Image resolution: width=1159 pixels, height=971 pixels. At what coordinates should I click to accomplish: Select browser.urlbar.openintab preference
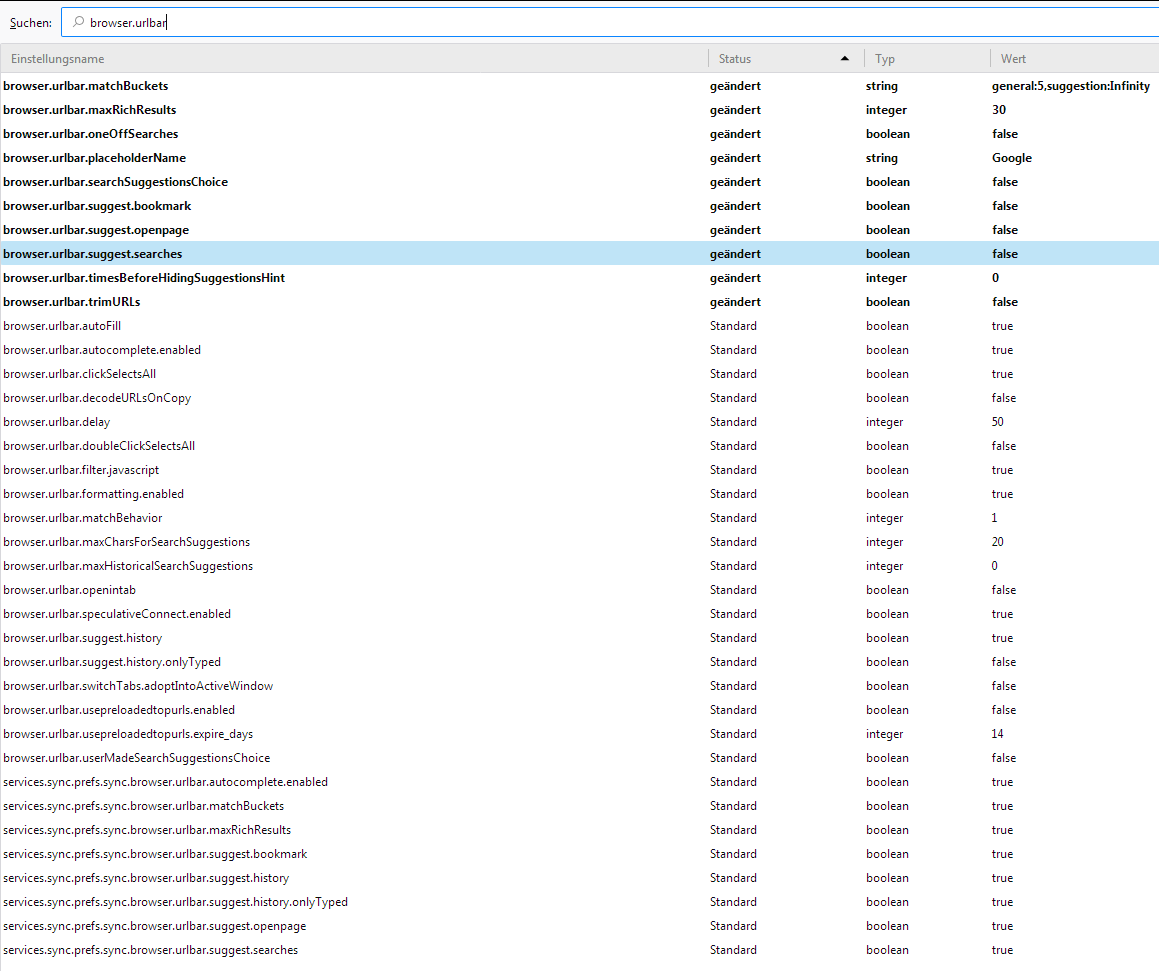(580, 590)
